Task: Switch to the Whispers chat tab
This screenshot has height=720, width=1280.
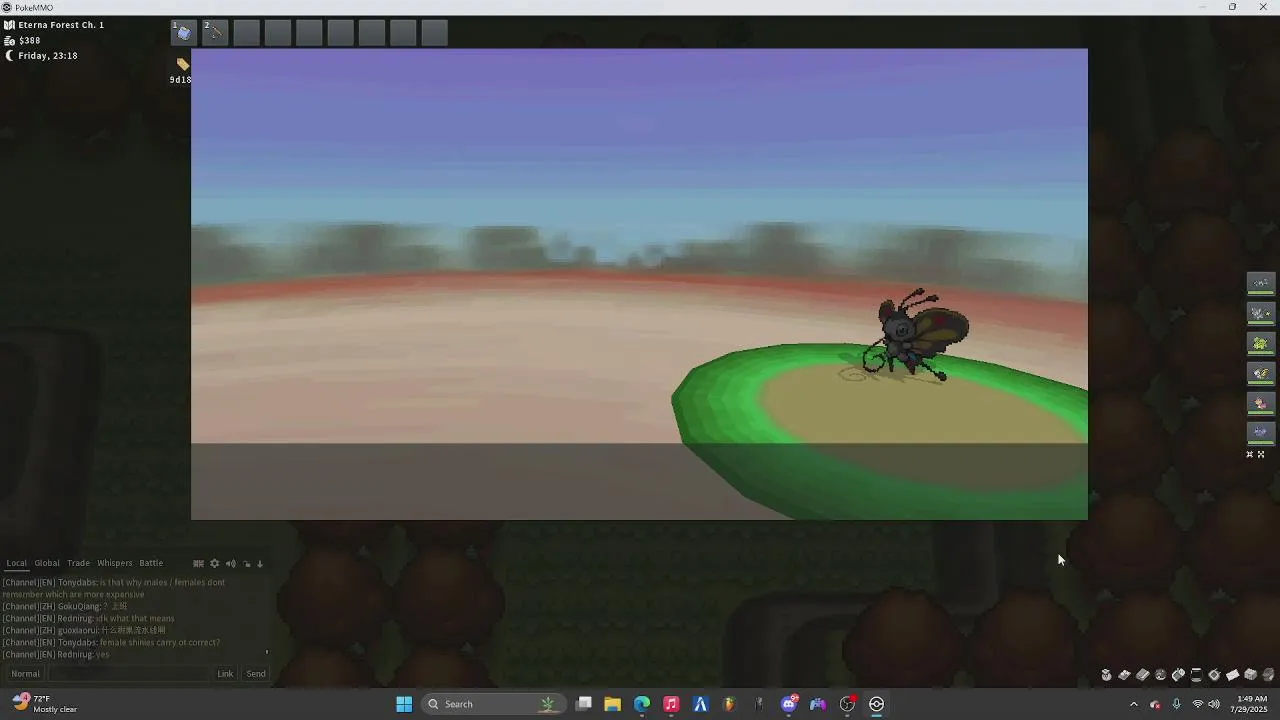Action: click(x=114, y=563)
